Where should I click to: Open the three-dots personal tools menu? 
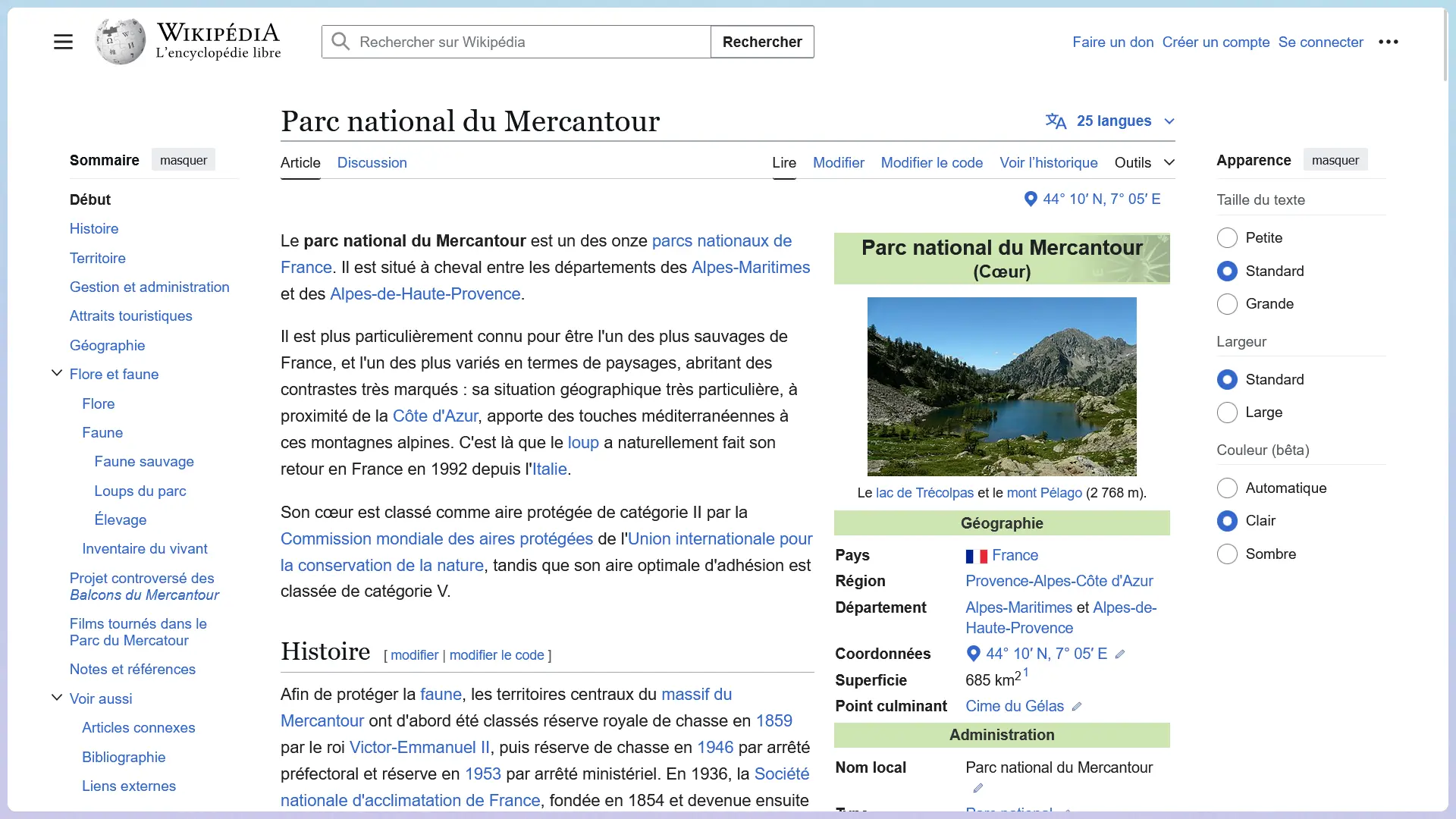[x=1389, y=42]
